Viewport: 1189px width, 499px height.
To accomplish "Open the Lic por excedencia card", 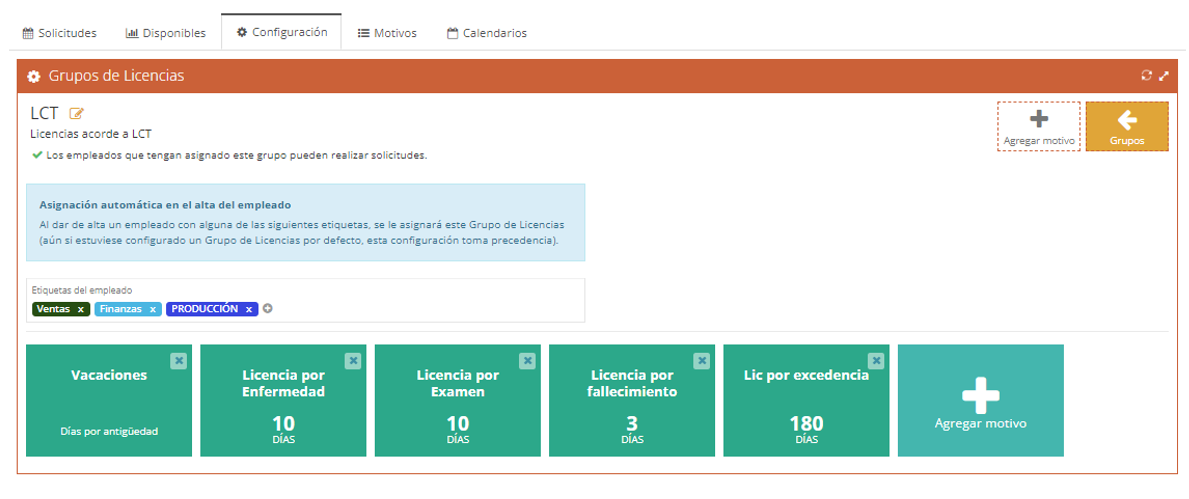I will pyautogui.click(x=806, y=400).
